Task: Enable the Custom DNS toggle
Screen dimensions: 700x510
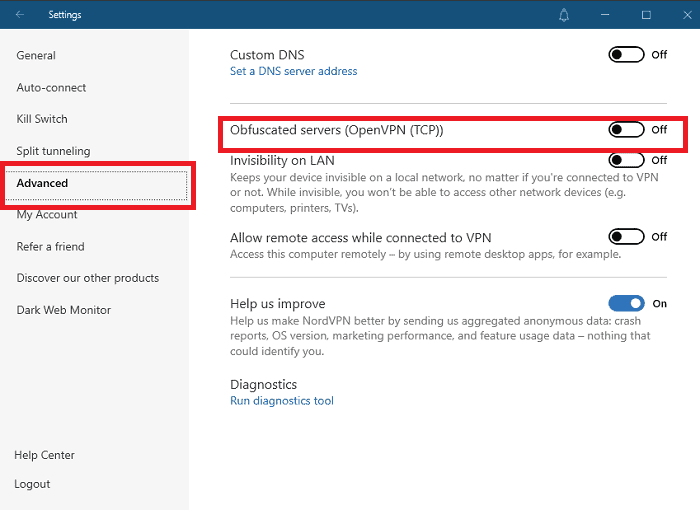Action: tap(627, 55)
